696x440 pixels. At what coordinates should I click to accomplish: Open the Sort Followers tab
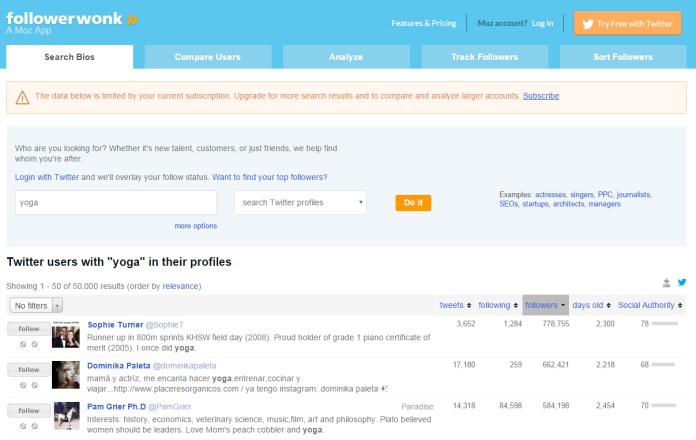(x=623, y=57)
